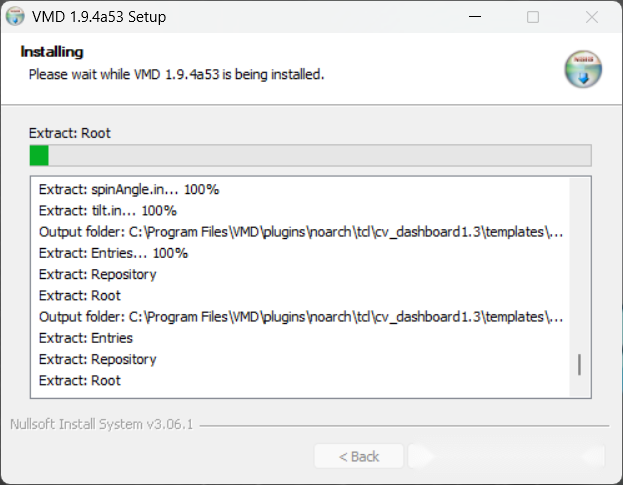Click the install log scrollbar thumb
Image resolution: width=623 pixels, height=485 pixels.
(x=579, y=364)
